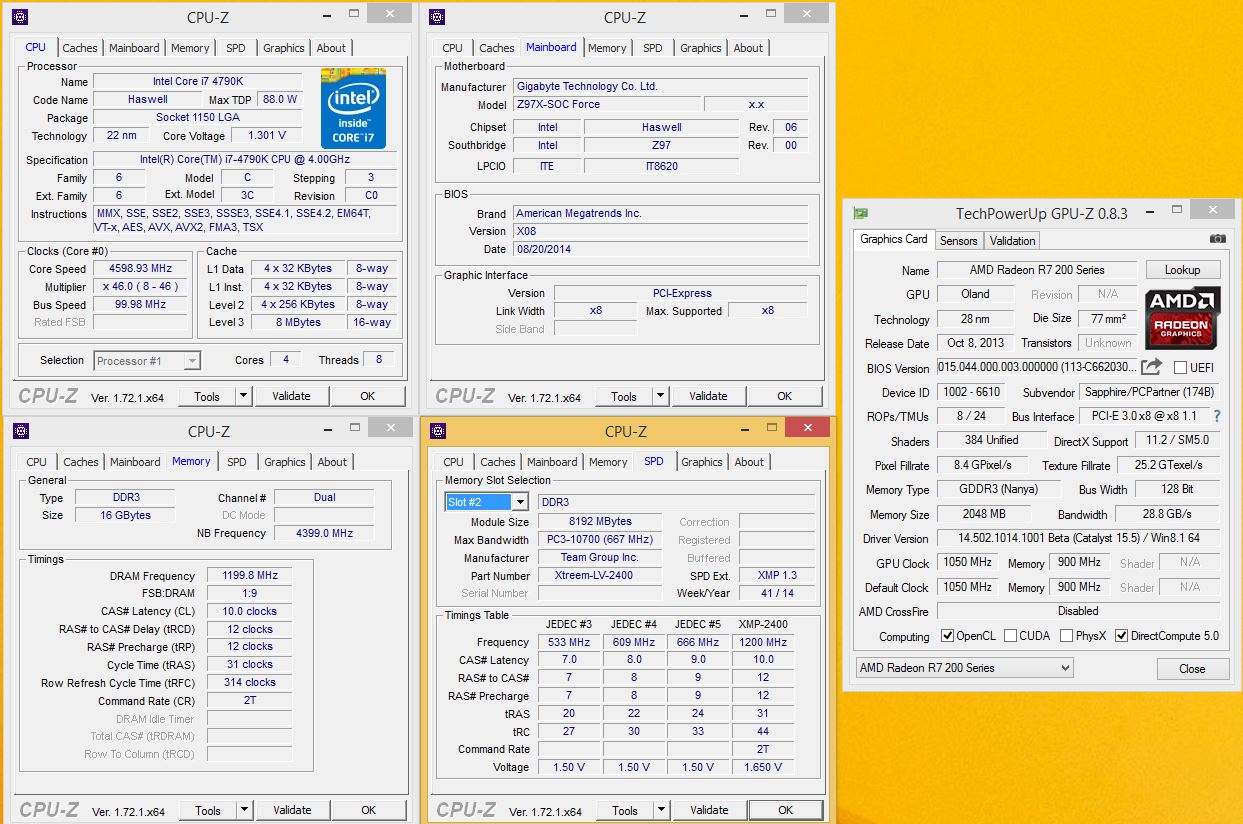This screenshot has width=1243, height=824.
Task: Click the Lookup button in GPU-Z
Action: click(x=1182, y=270)
